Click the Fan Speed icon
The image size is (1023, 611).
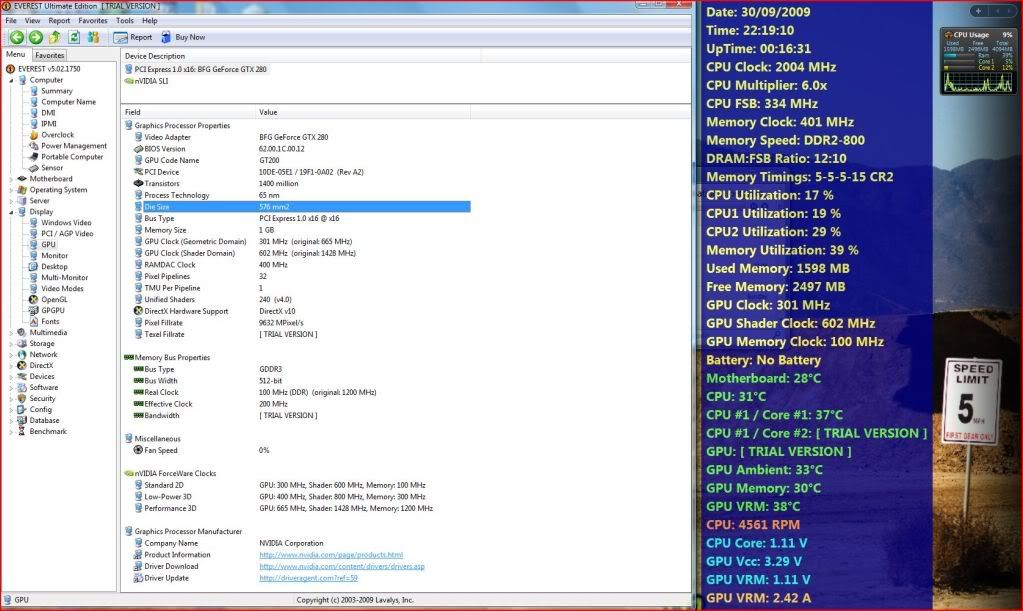138,450
